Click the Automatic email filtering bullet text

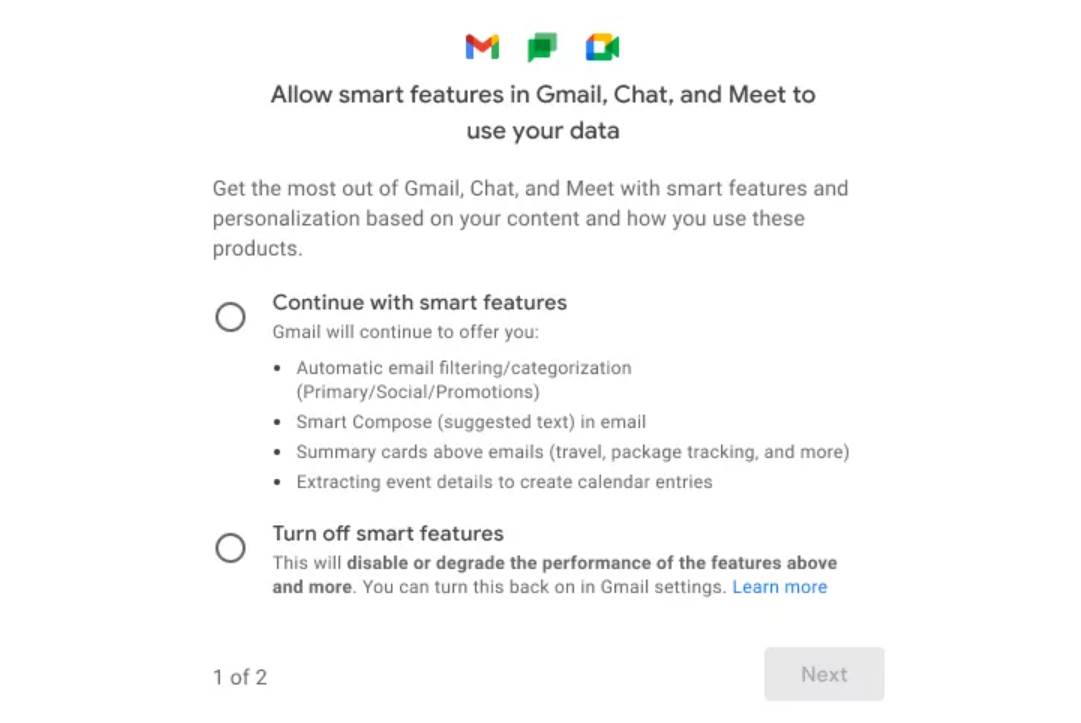click(463, 368)
